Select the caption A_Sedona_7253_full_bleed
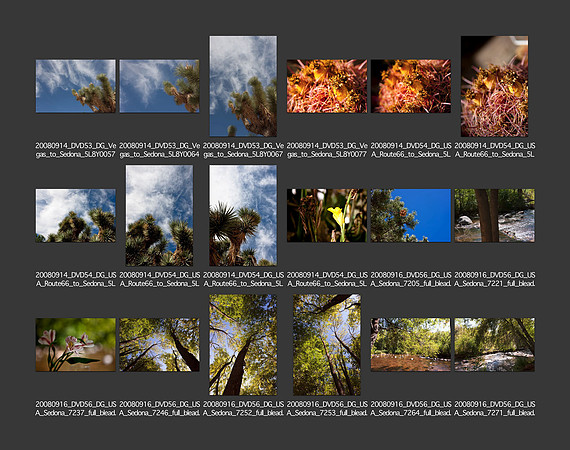The height and width of the screenshot is (450, 570). [x=327, y=409]
